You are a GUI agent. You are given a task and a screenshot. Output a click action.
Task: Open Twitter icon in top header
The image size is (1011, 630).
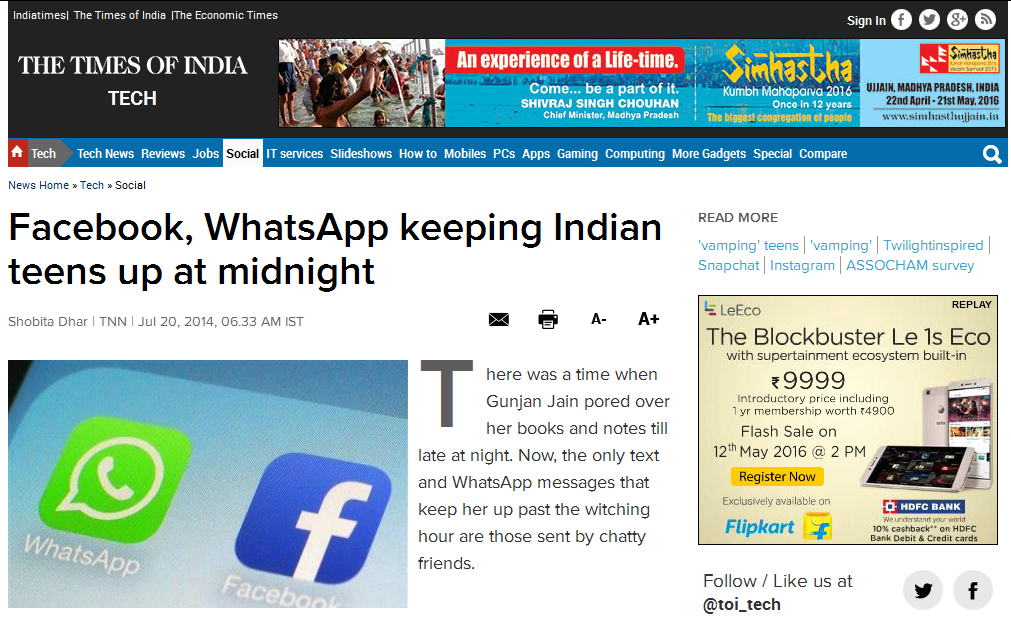click(x=929, y=20)
